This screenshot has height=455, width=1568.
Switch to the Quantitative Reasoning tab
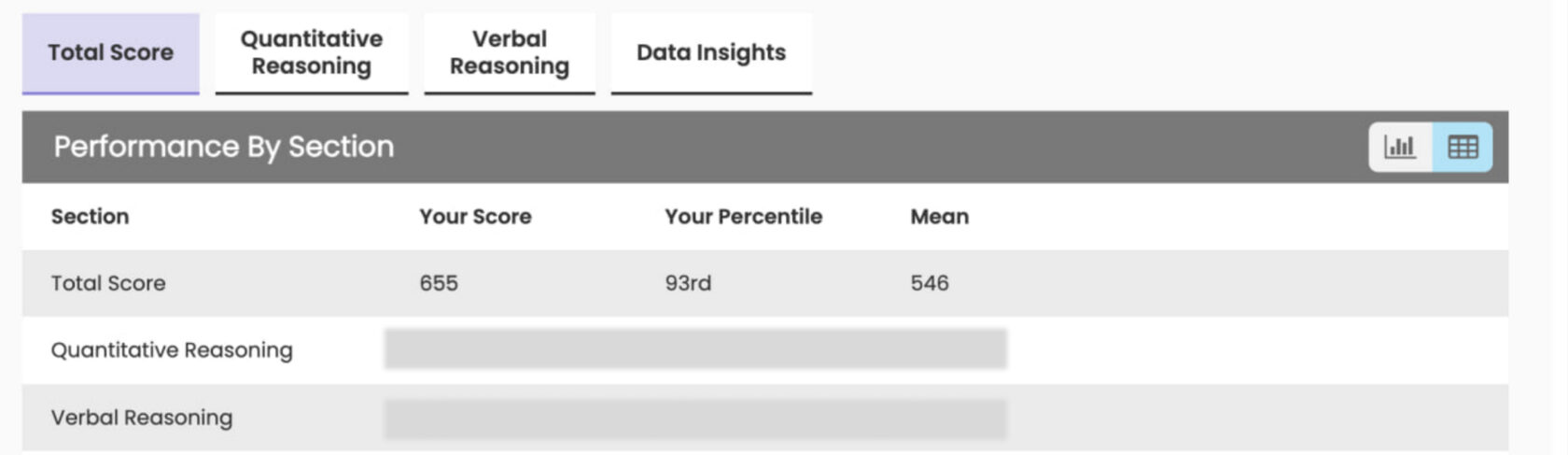pyautogui.click(x=312, y=52)
